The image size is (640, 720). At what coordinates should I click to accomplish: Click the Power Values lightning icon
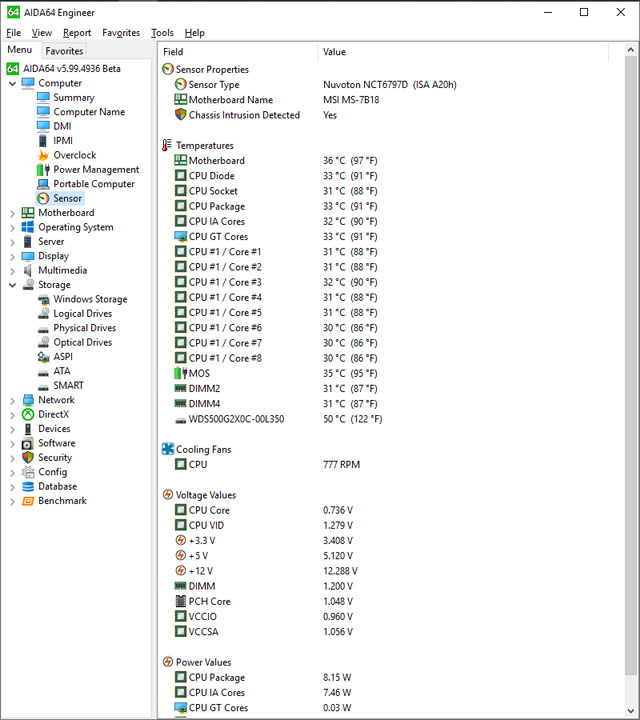coord(168,662)
